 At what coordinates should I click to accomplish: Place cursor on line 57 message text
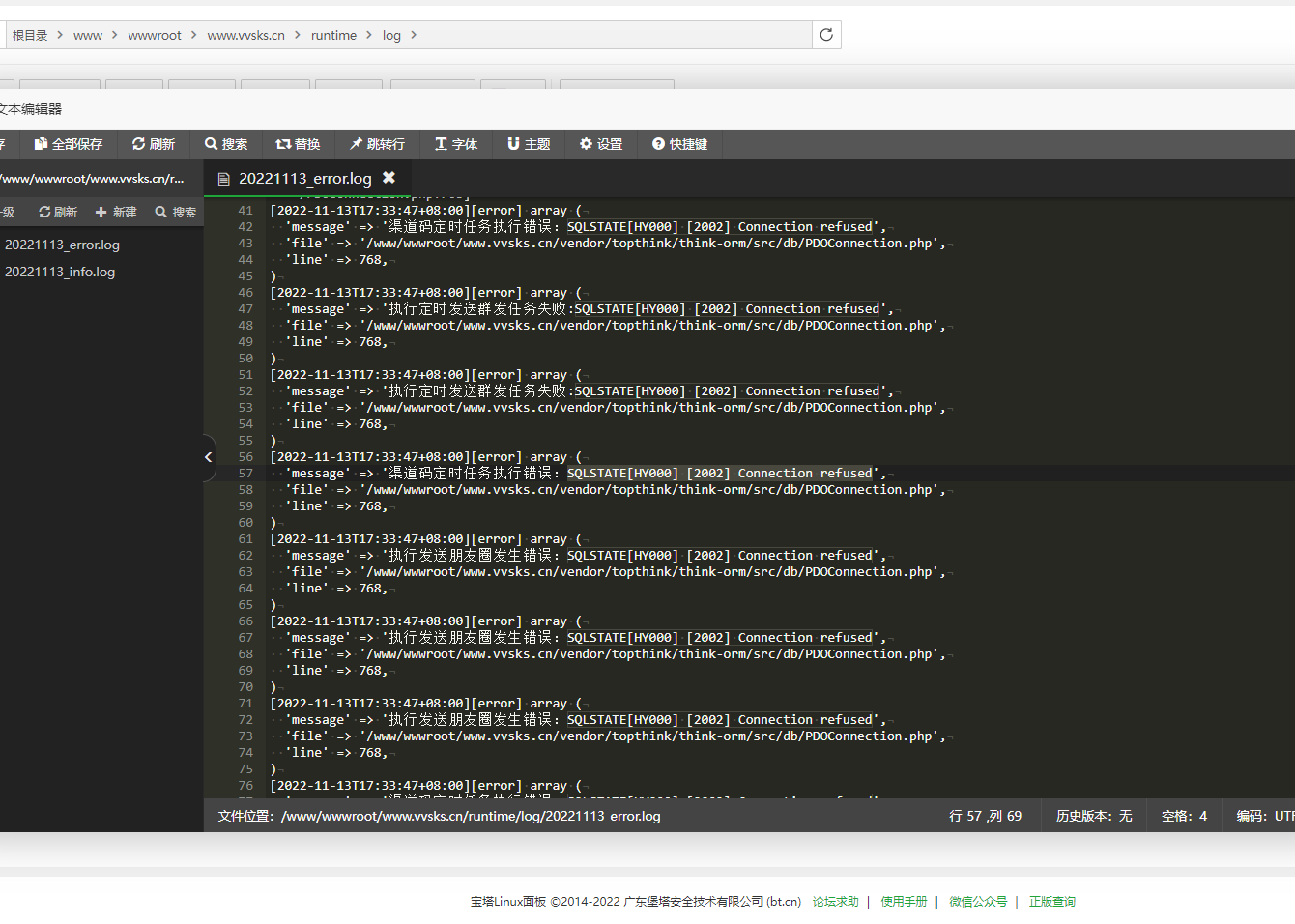coord(586,474)
